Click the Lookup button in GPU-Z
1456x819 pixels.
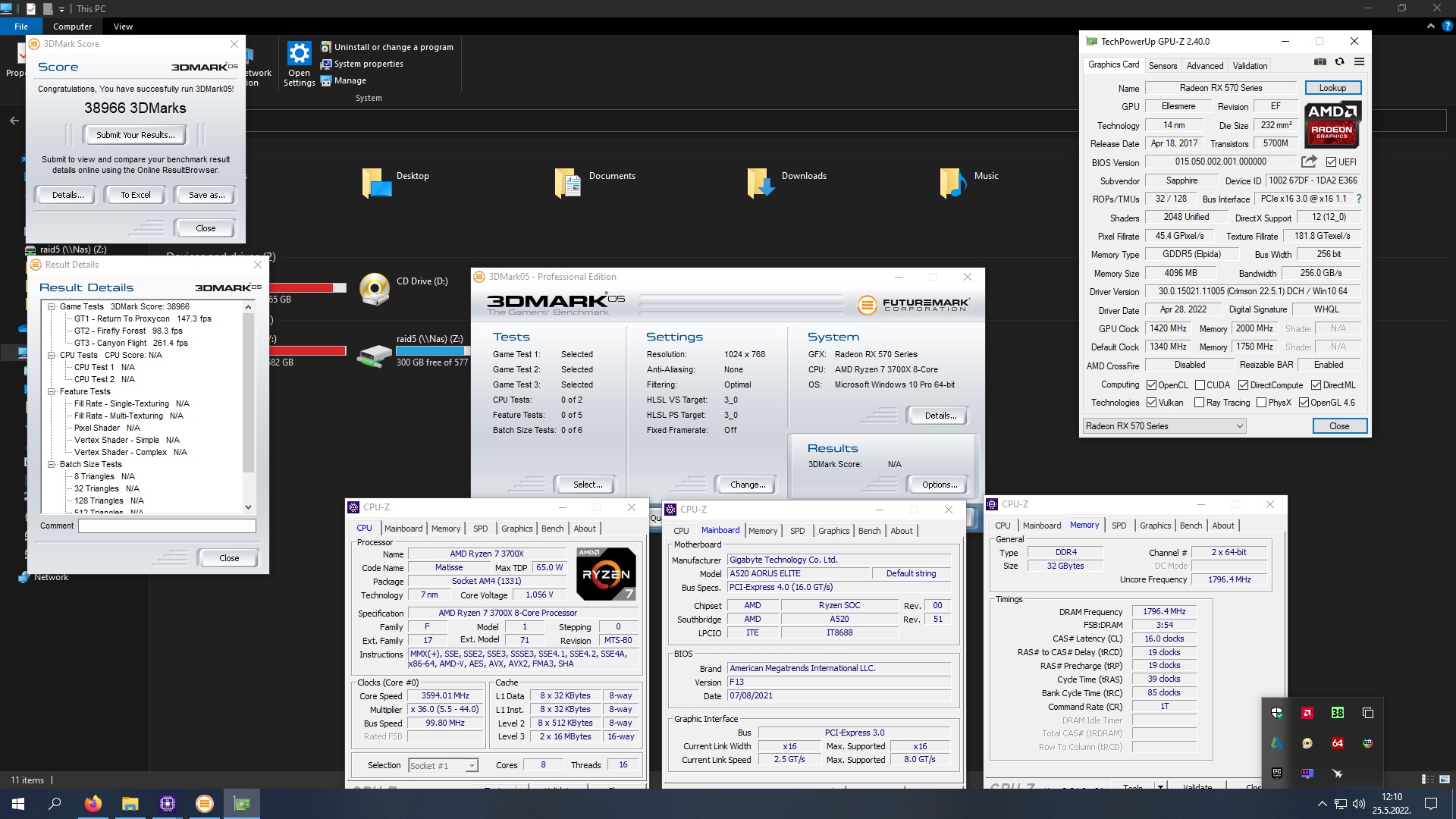[1332, 88]
